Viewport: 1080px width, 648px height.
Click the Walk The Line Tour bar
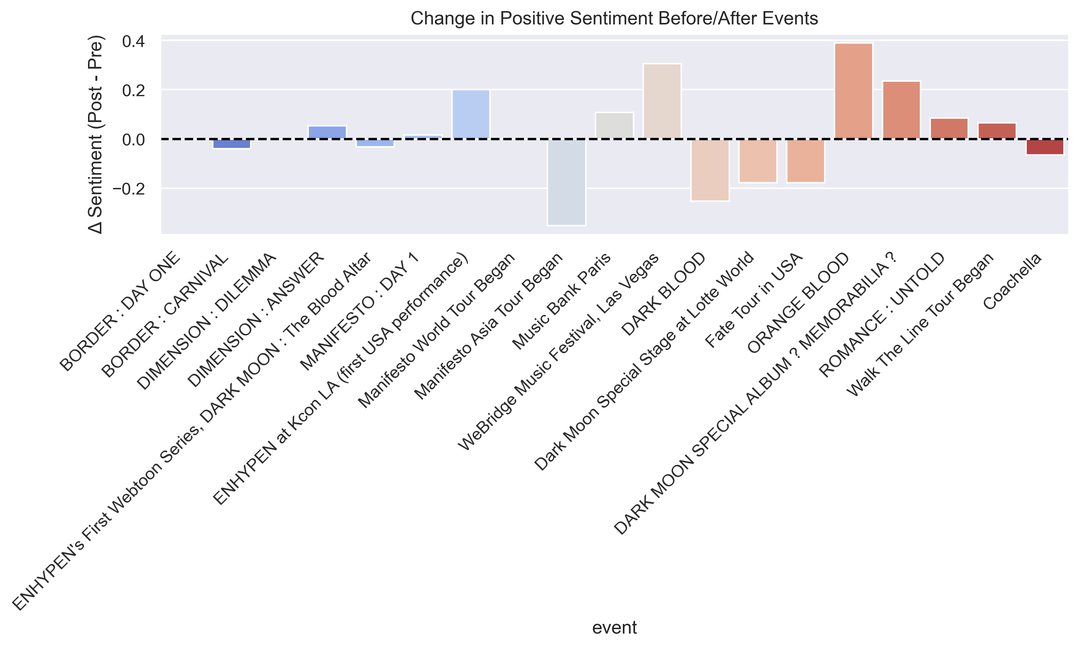click(997, 131)
